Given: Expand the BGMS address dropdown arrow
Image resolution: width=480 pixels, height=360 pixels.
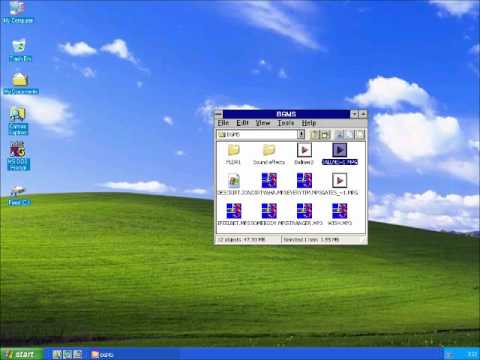Looking at the screenshot, I should tap(301, 135).
